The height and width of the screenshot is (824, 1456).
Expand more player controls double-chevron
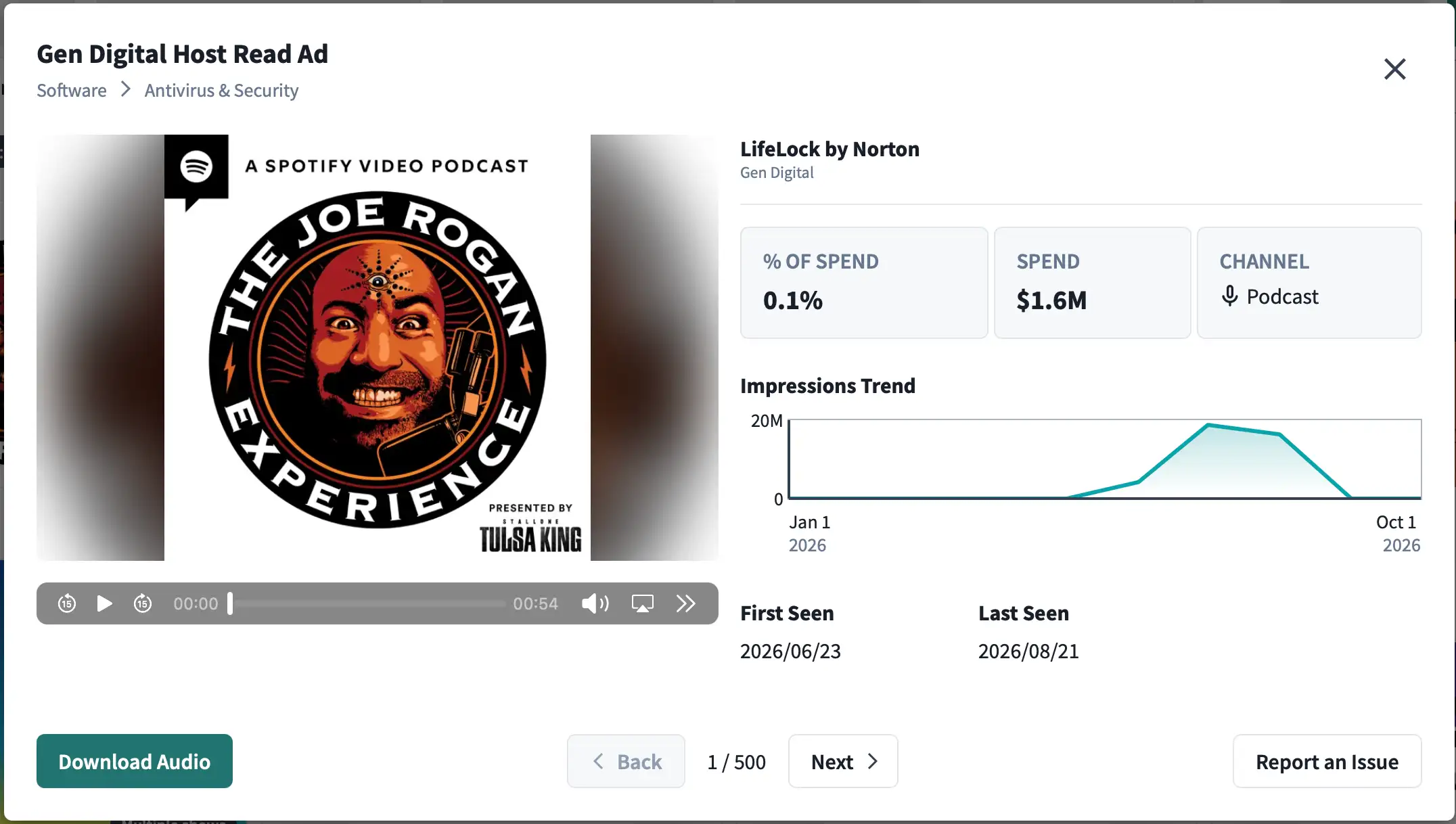(686, 603)
